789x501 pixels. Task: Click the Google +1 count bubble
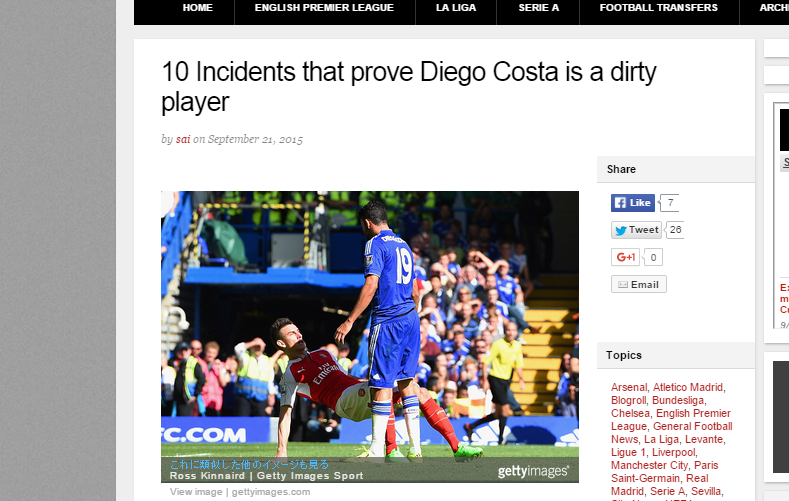653,257
